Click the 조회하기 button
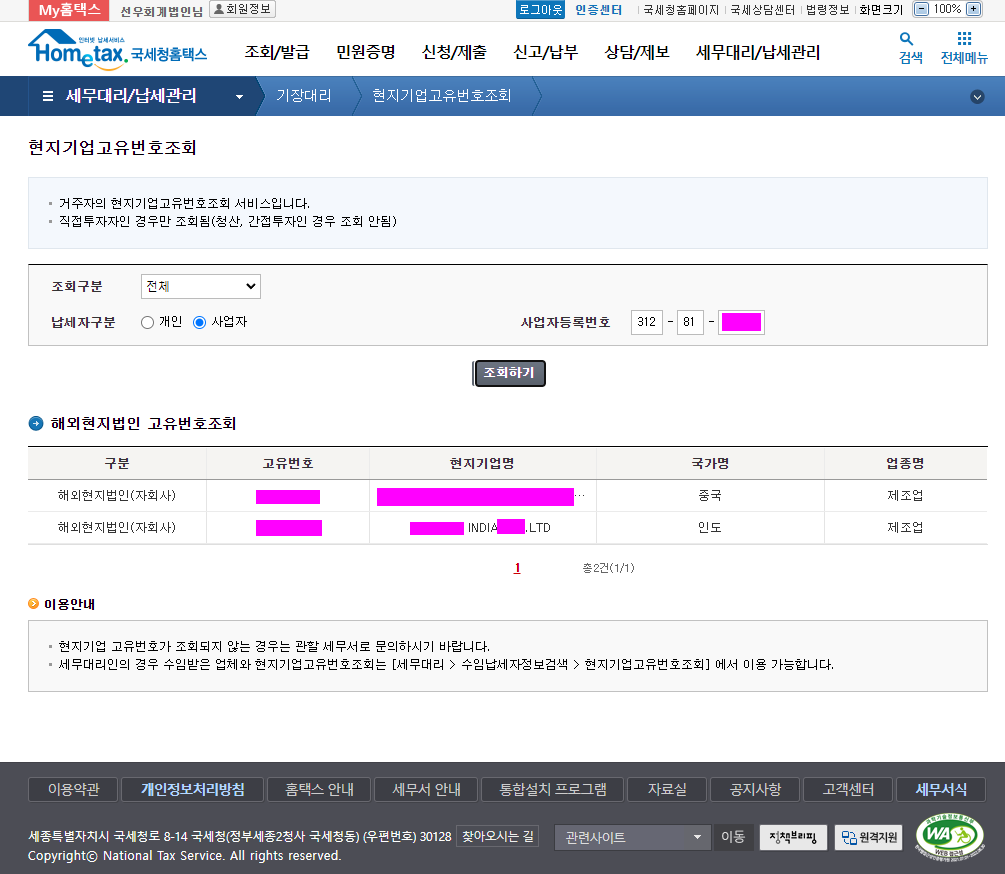1005x874 pixels. [x=509, y=373]
